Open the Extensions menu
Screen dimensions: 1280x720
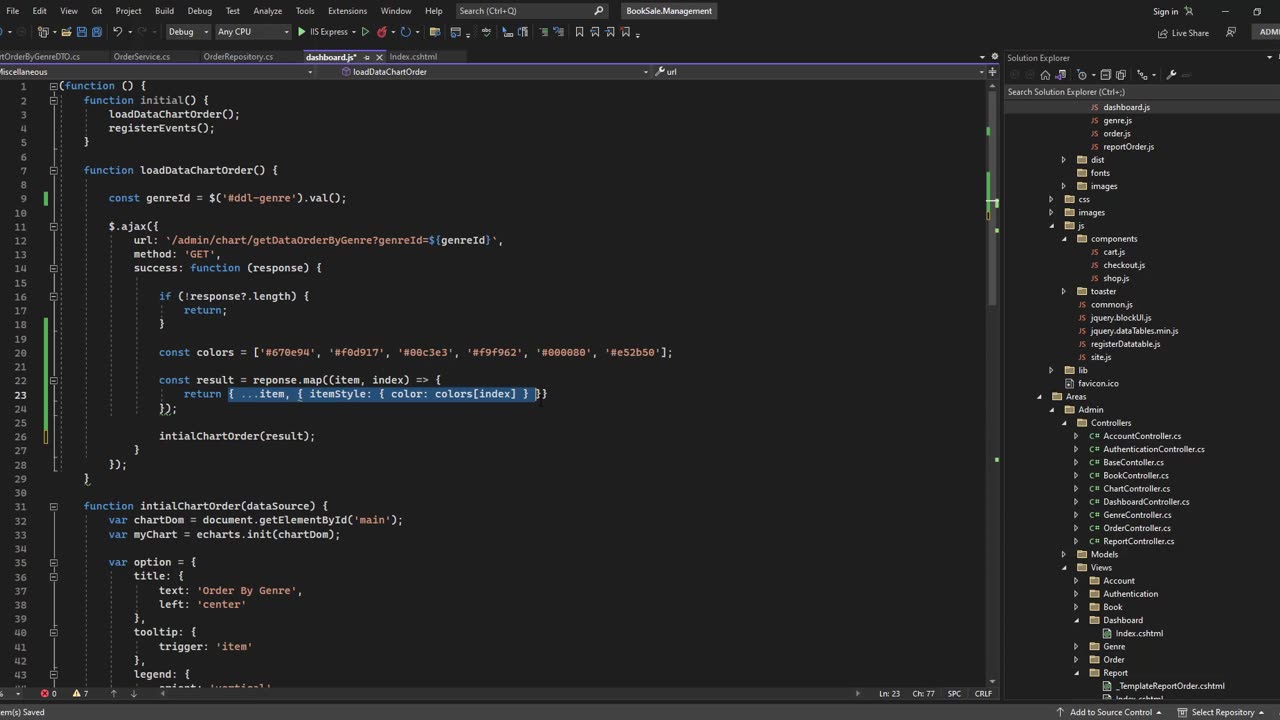347,11
